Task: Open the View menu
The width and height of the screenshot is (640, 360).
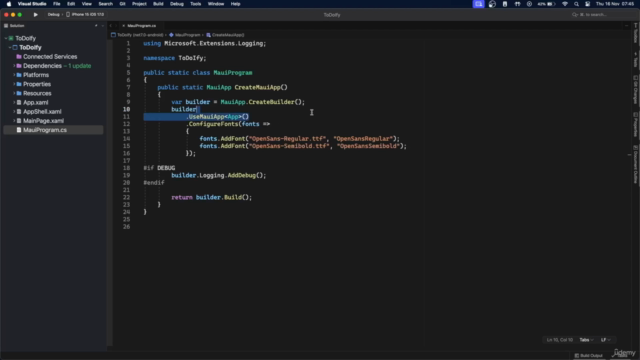Action: click(x=87, y=4)
